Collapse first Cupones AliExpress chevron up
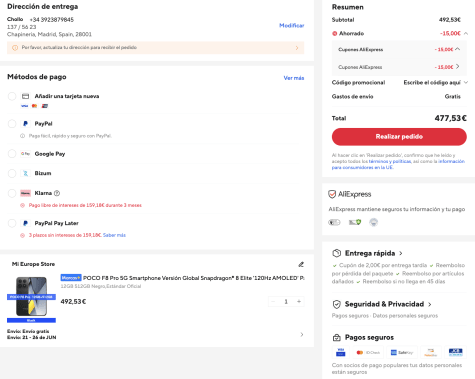 (x=458, y=49)
